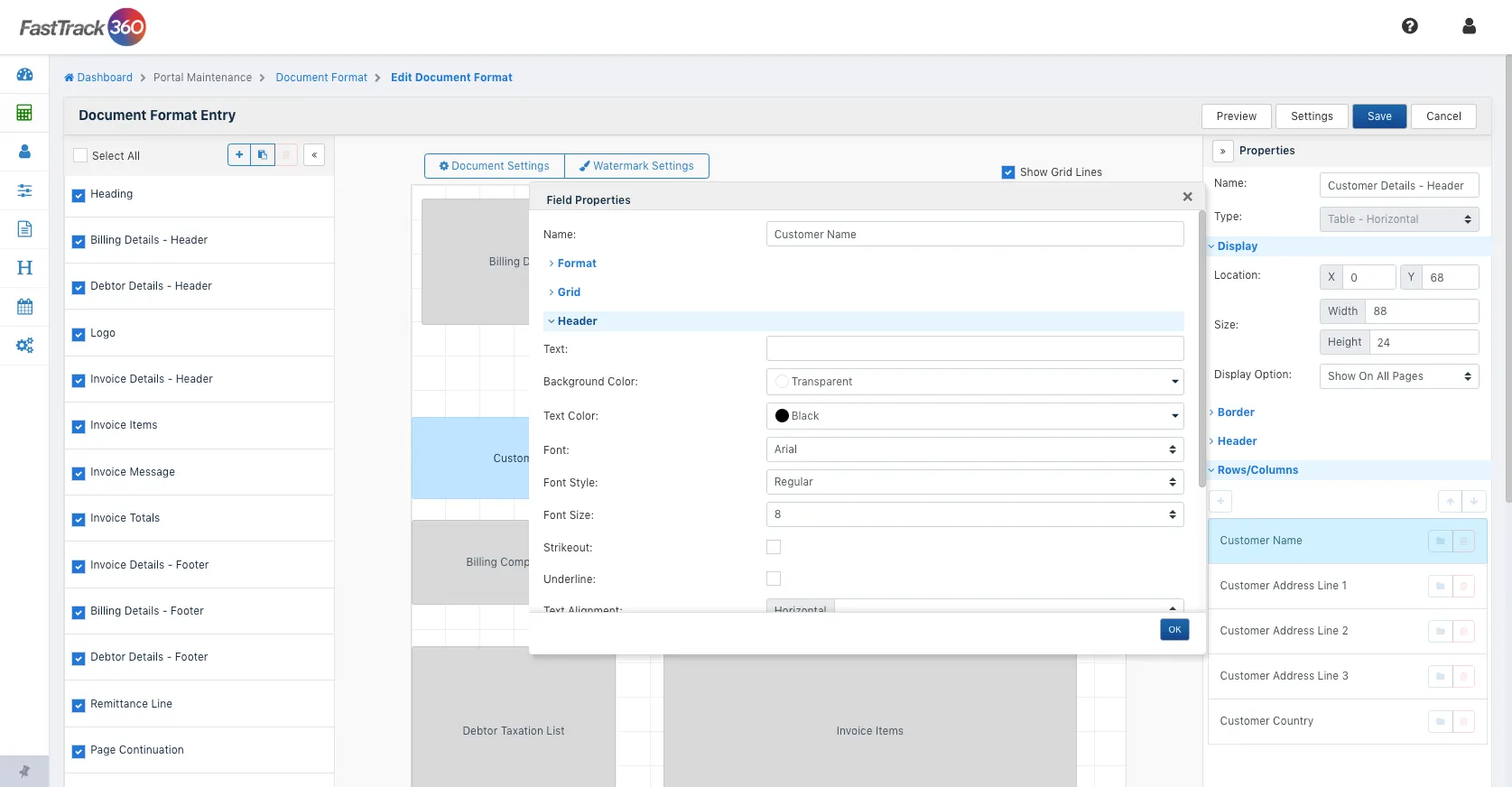
Task: Delete the Customer Address Line 2 row
Action: (x=1463, y=631)
